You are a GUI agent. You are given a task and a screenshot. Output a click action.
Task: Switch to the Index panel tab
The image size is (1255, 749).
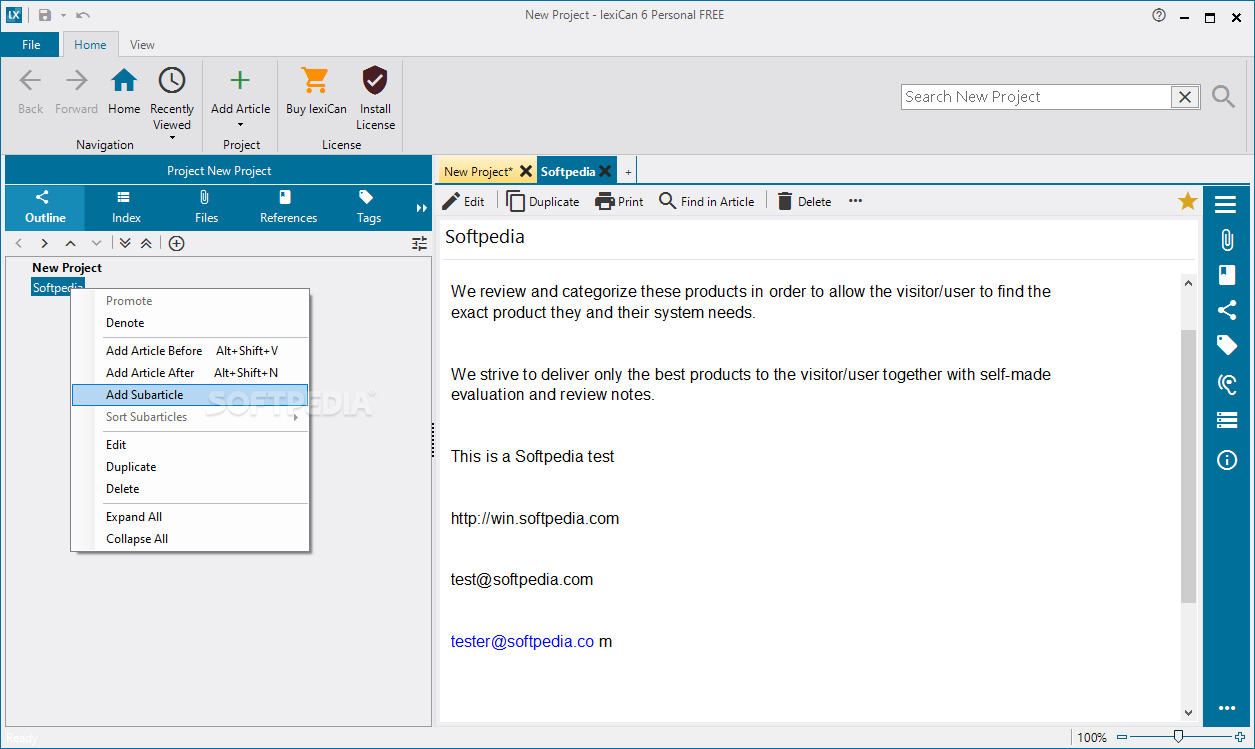click(x=126, y=207)
